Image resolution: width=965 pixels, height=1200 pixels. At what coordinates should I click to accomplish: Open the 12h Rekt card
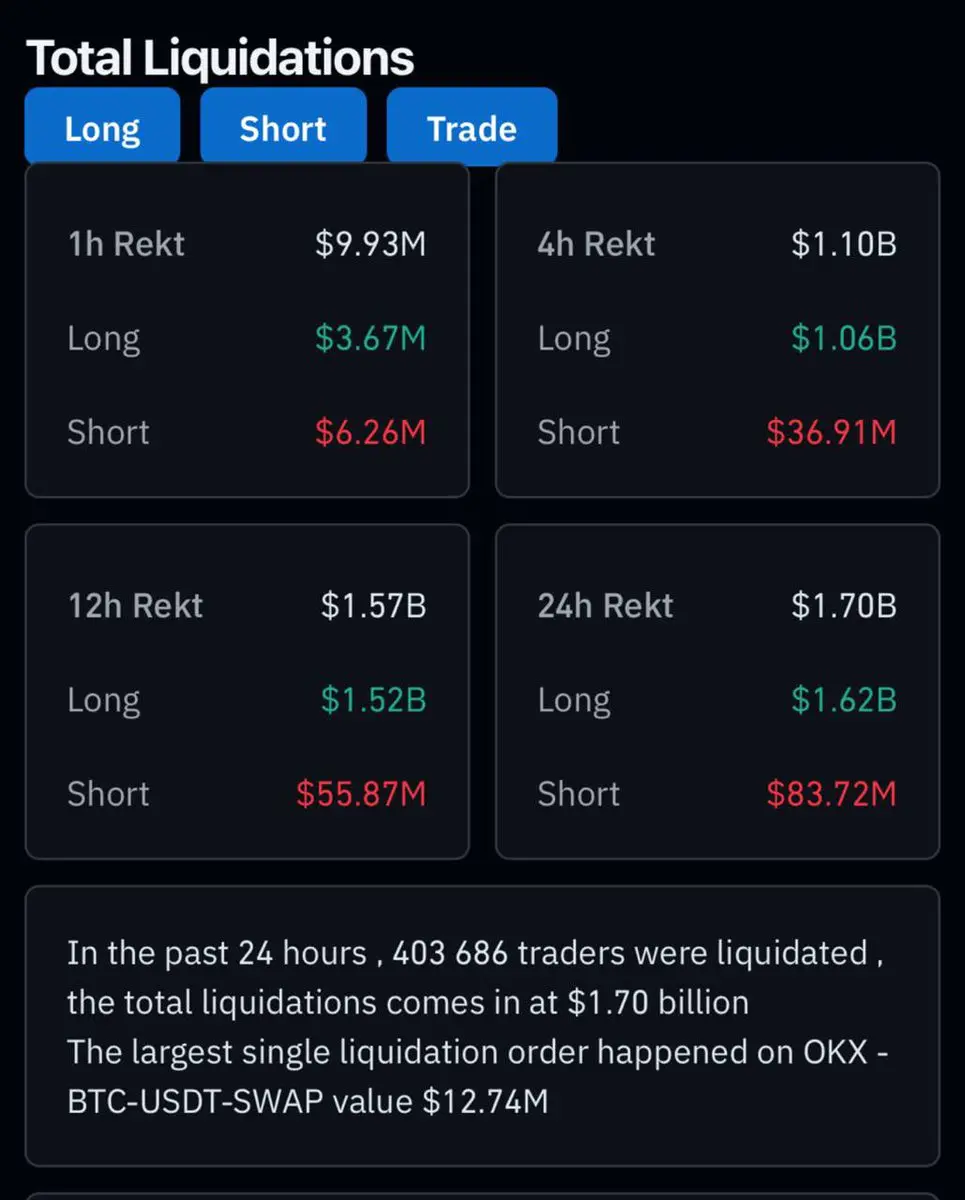[x=247, y=691]
